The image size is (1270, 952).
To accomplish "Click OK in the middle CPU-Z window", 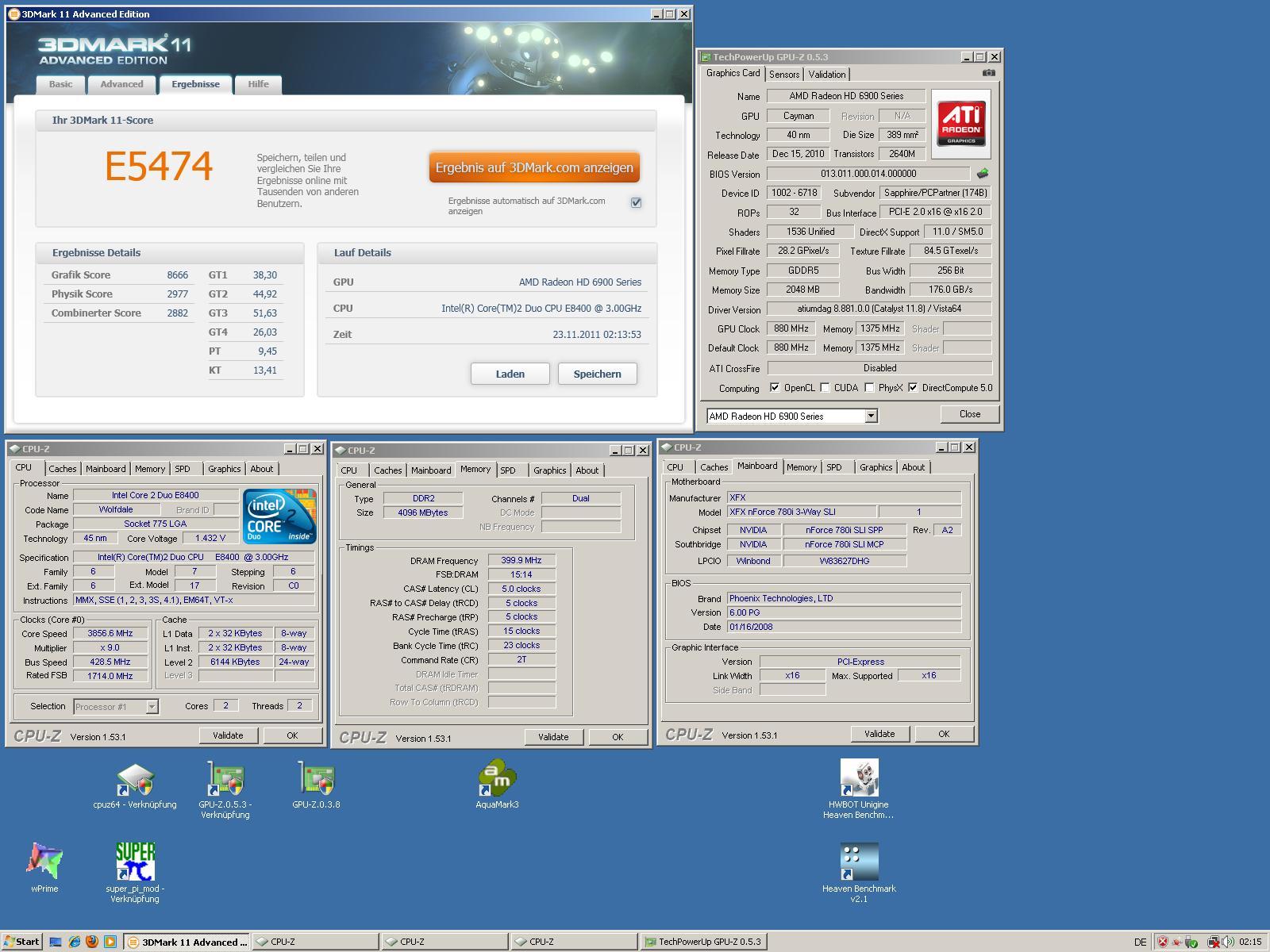I will click(618, 737).
